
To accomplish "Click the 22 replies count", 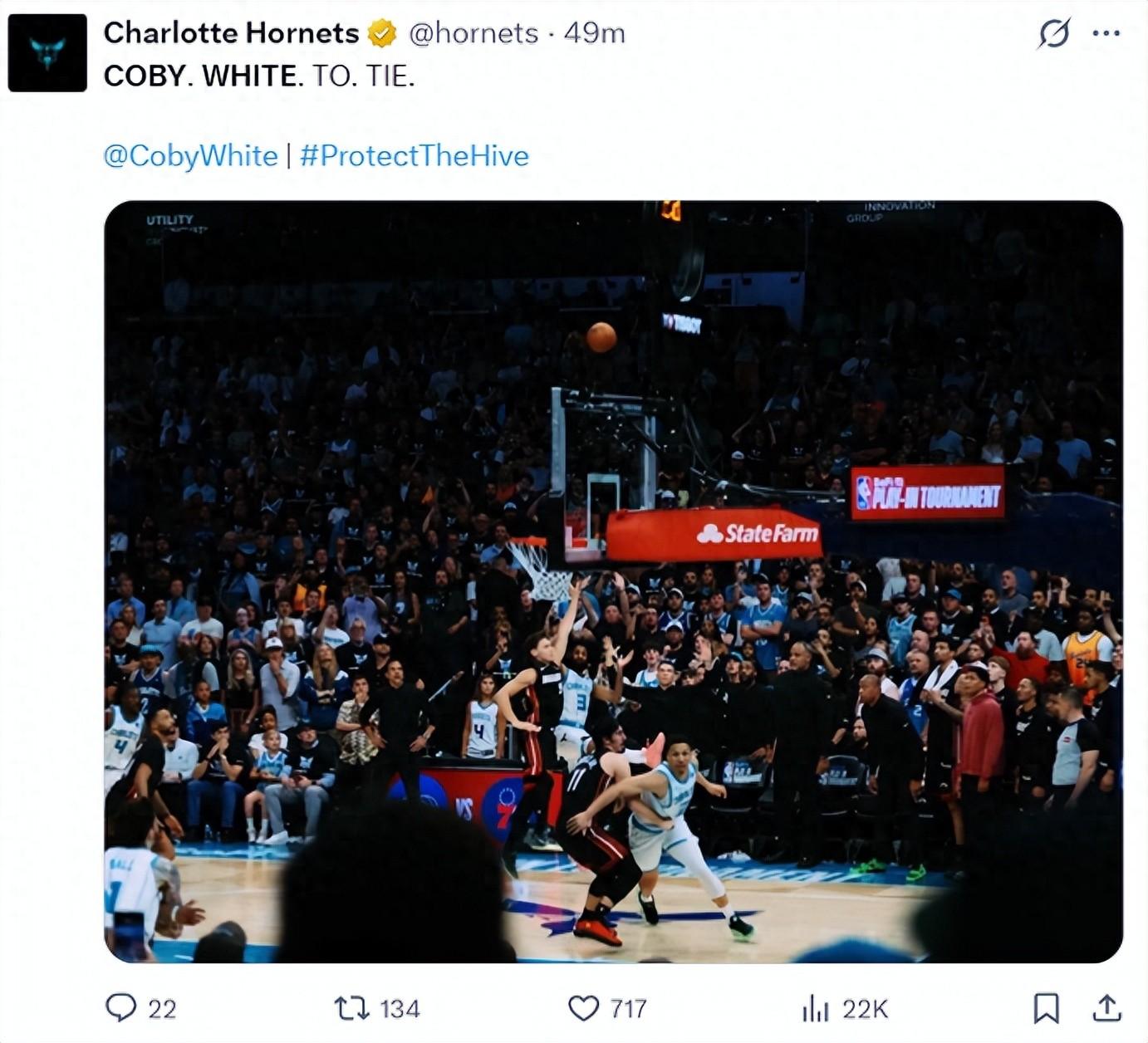I will click(x=162, y=1009).
